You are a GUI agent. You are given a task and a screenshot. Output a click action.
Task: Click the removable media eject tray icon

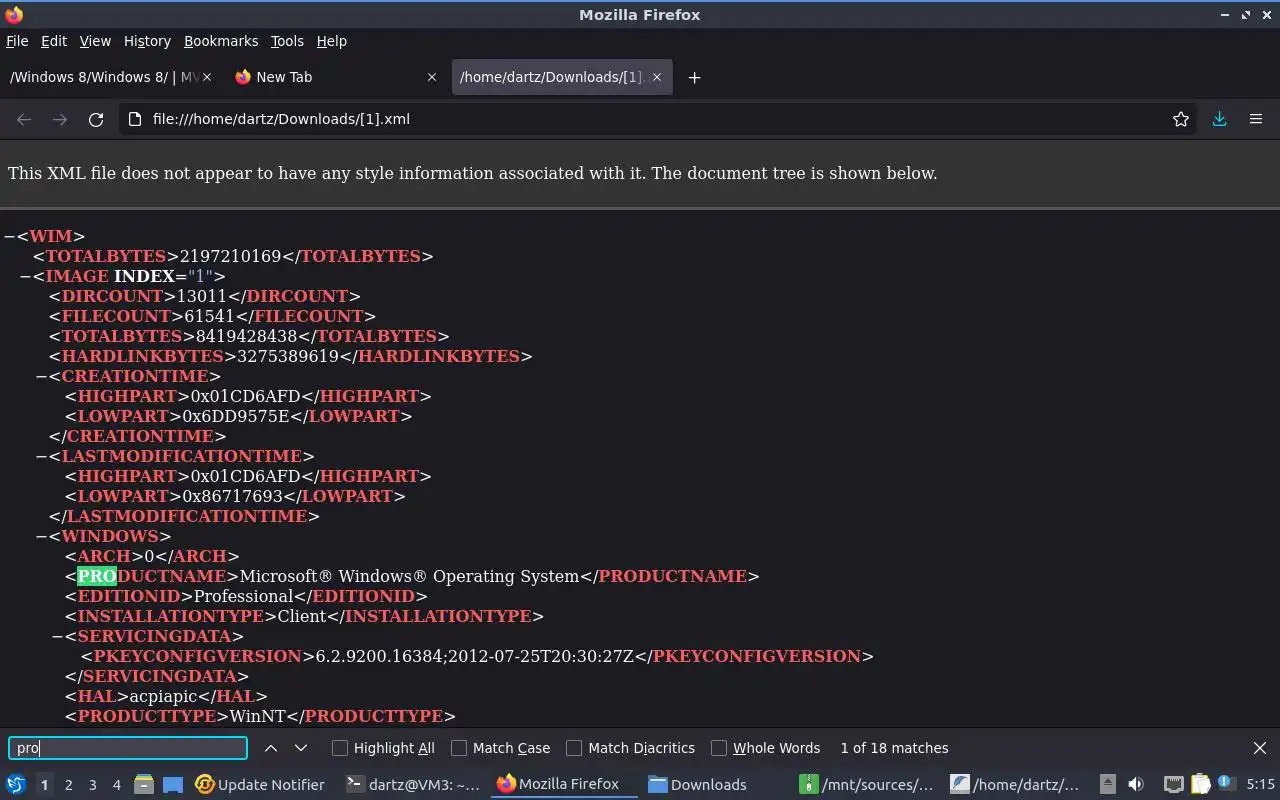pos(1107,785)
